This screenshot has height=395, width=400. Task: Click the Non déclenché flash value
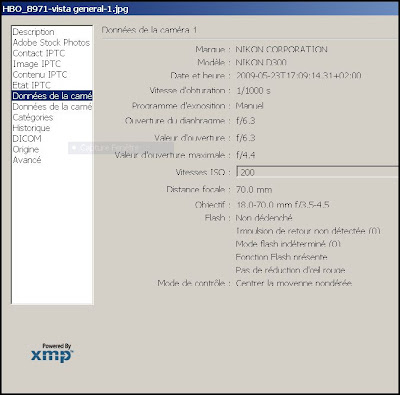[264, 218]
